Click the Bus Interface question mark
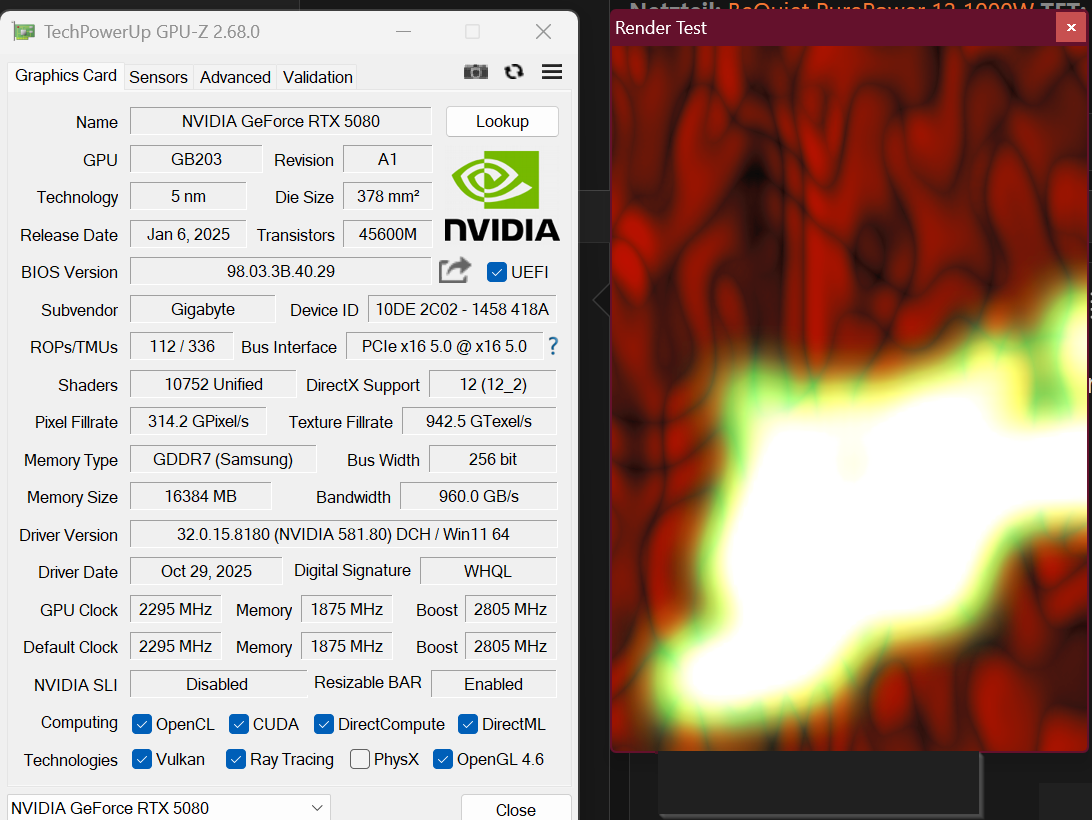 [x=553, y=346]
